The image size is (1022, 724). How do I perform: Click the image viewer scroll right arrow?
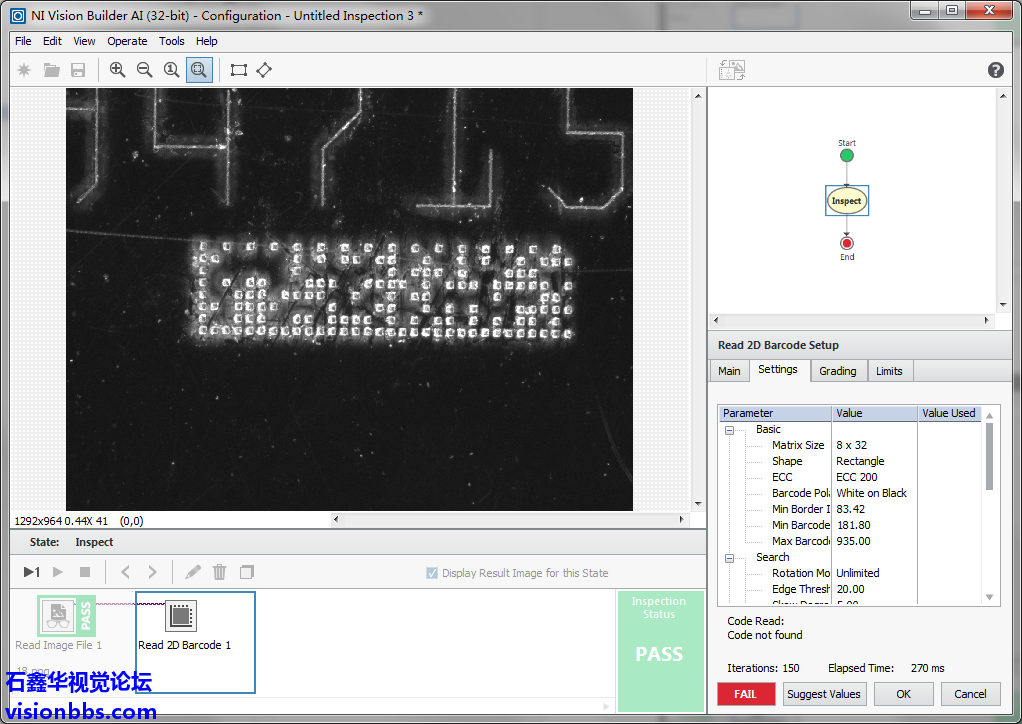[681, 519]
